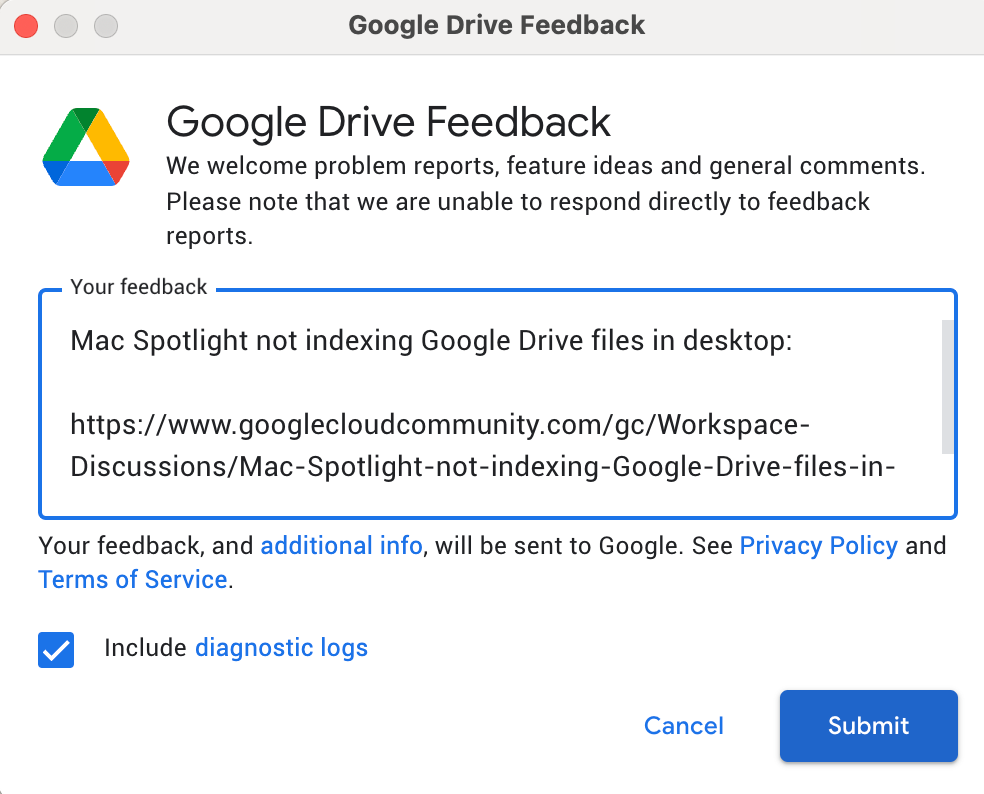View the diagnostic logs link
This screenshot has height=794, width=984.
pos(281,648)
